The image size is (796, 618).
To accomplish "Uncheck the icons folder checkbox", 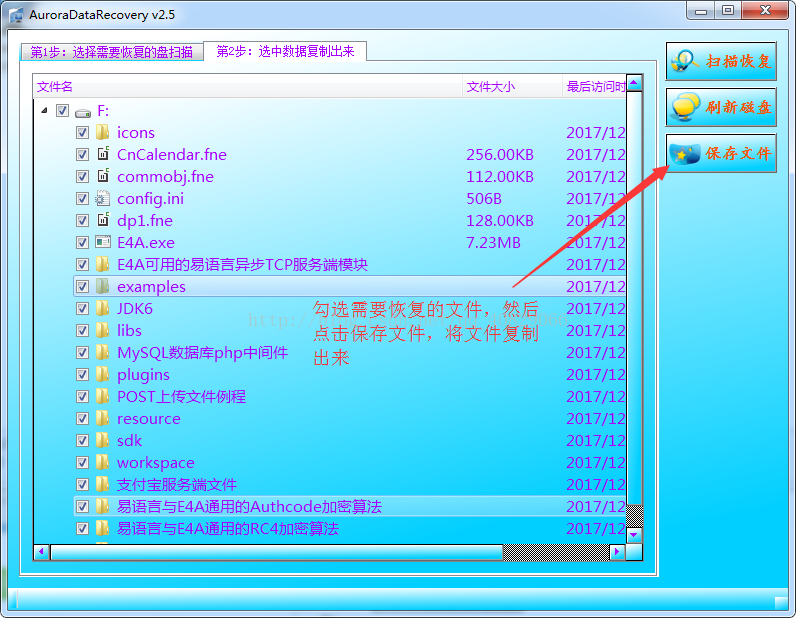I will coord(82,133).
